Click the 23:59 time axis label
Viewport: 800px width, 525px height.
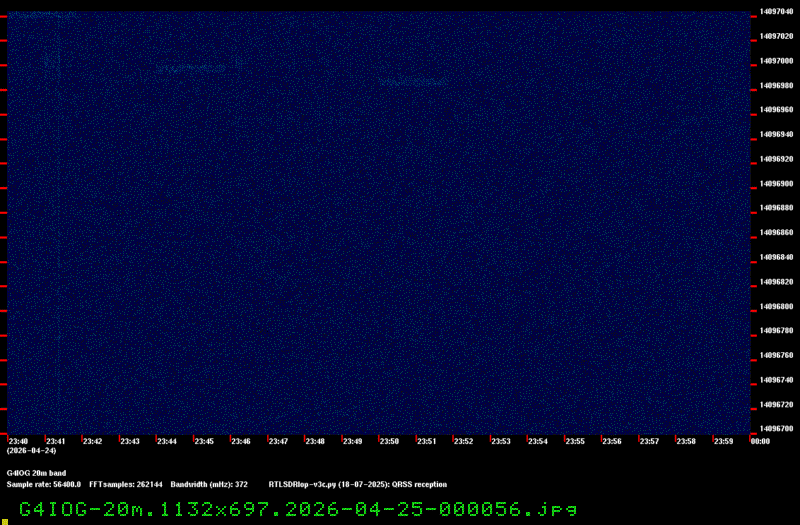(x=723, y=441)
